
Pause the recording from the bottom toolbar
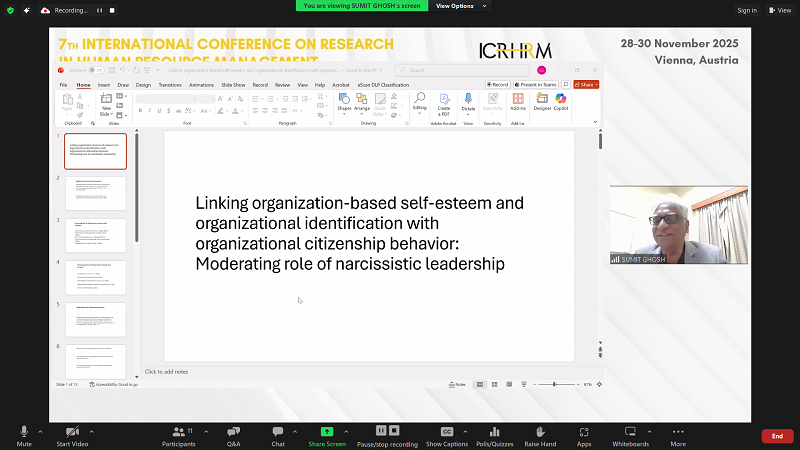[381, 431]
